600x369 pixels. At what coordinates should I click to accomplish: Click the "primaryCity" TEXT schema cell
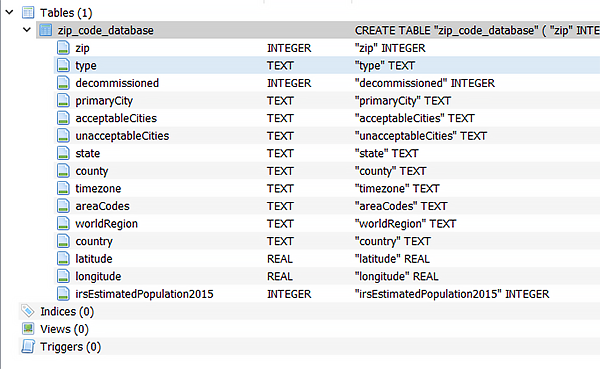(403, 101)
